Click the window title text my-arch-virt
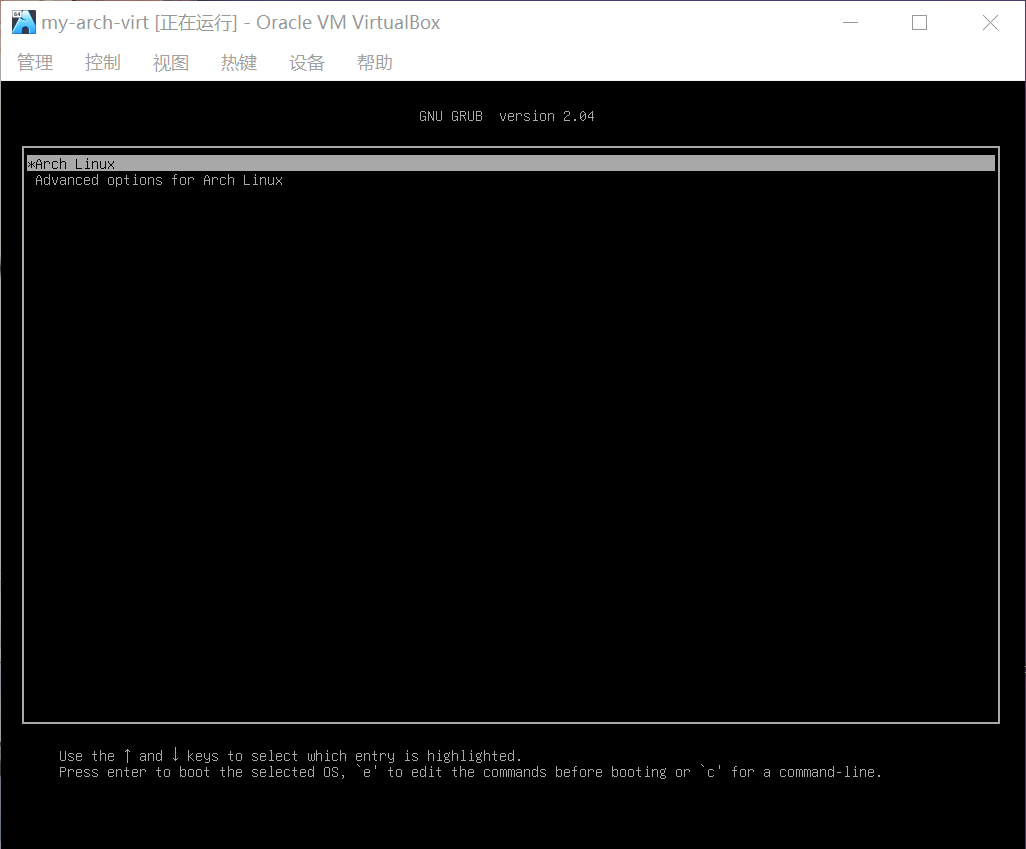Viewport: 1026px width, 849px height. (95, 22)
